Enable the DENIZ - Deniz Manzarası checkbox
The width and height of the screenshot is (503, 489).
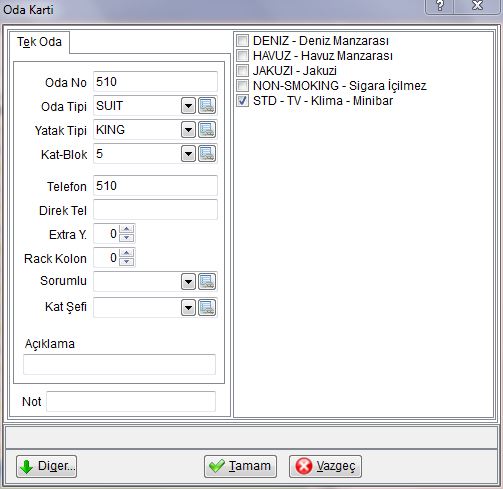click(242, 41)
